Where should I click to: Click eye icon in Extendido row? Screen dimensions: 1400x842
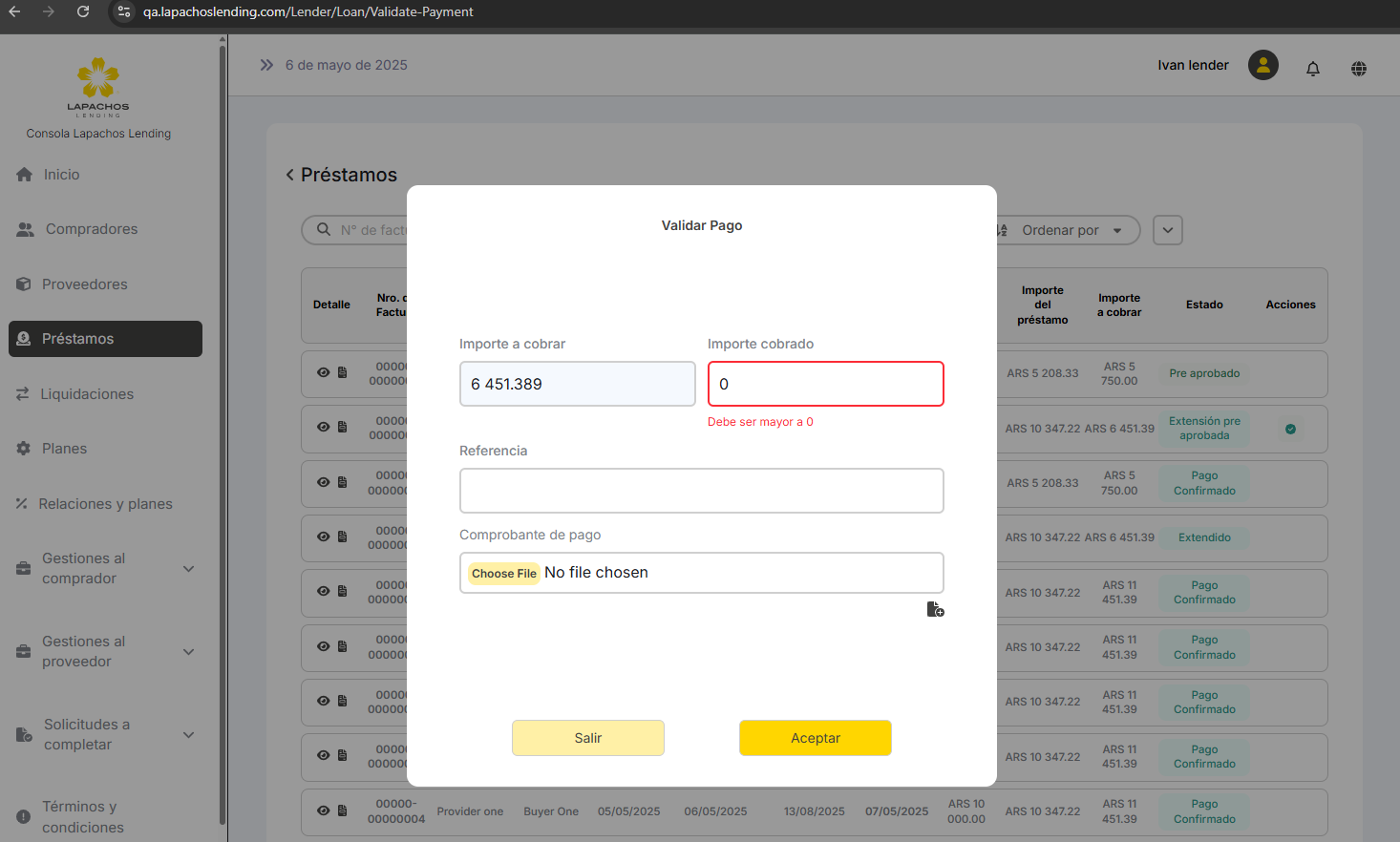pos(324,537)
